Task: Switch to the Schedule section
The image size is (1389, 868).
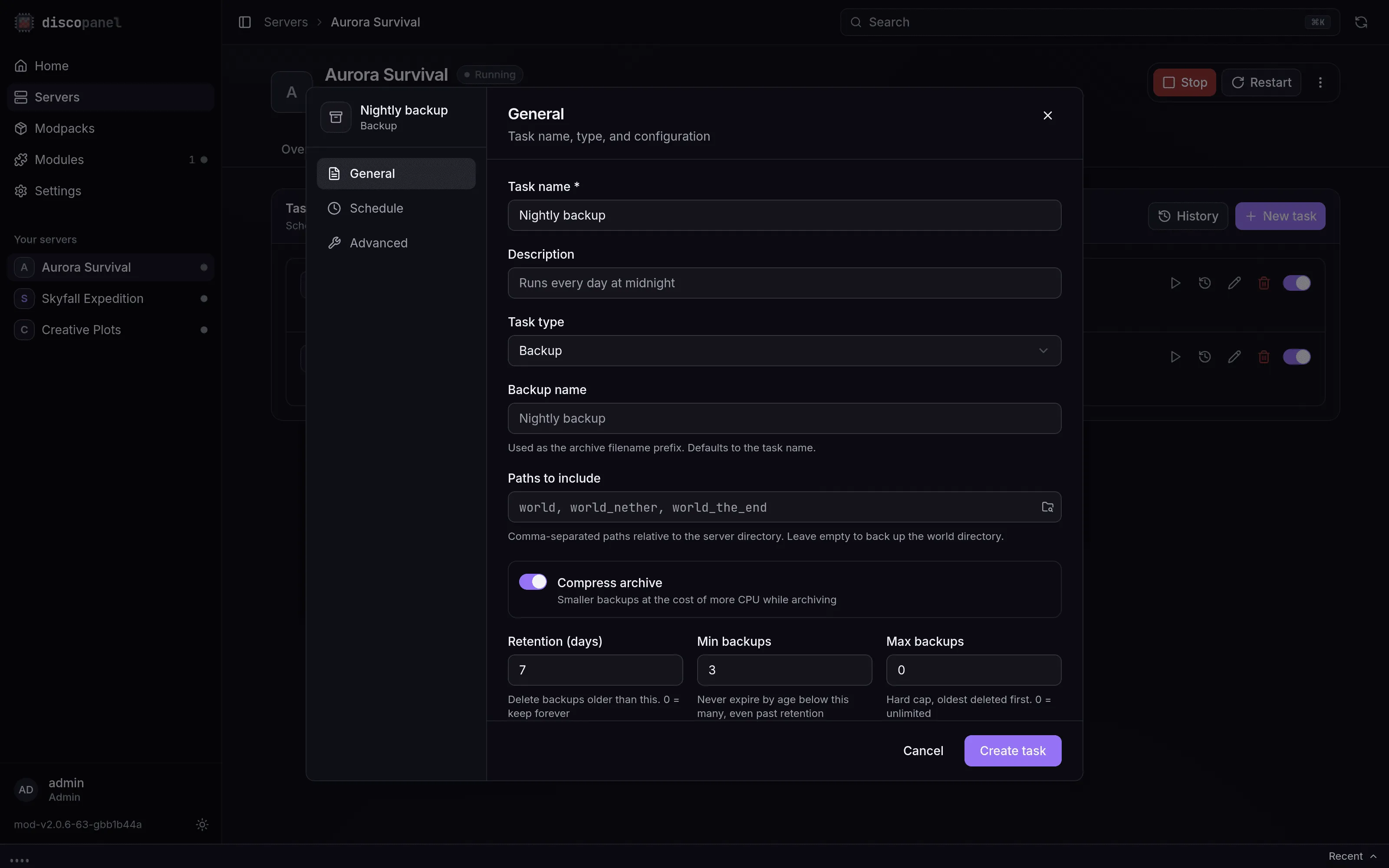Action: pos(396,208)
